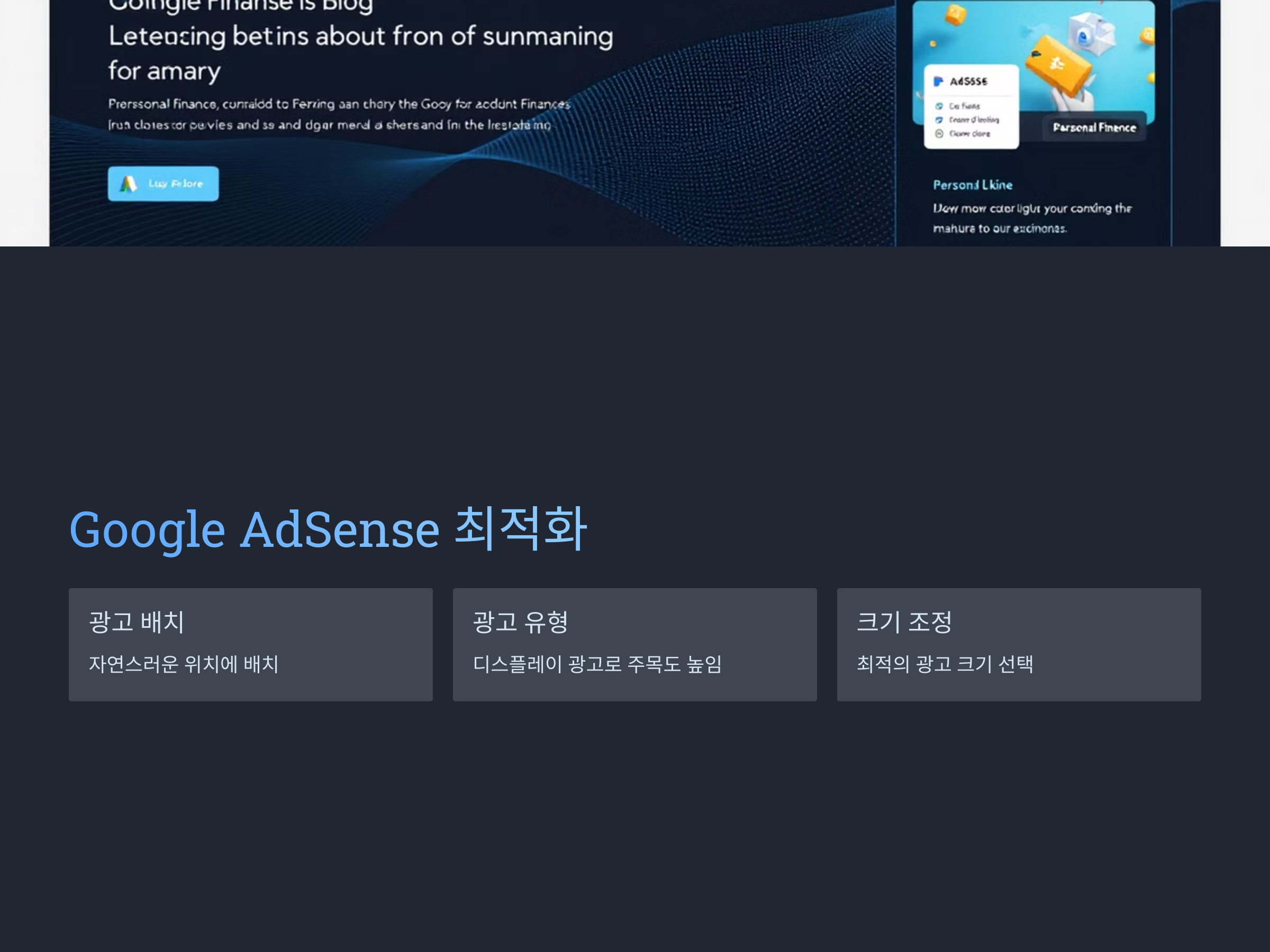The image size is (1270, 952).
Task: Click the 'Personal Finance' label badge
Action: click(1094, 127)
